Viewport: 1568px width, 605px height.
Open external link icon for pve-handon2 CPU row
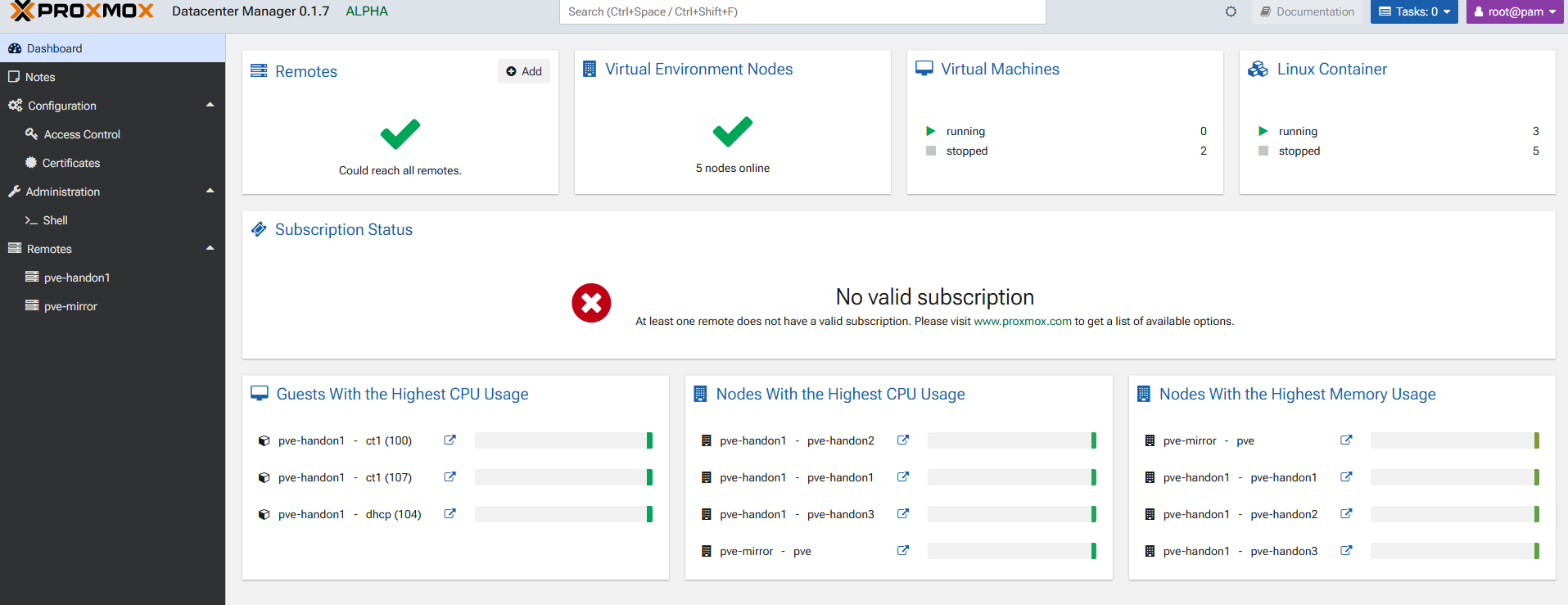[903, 440]
